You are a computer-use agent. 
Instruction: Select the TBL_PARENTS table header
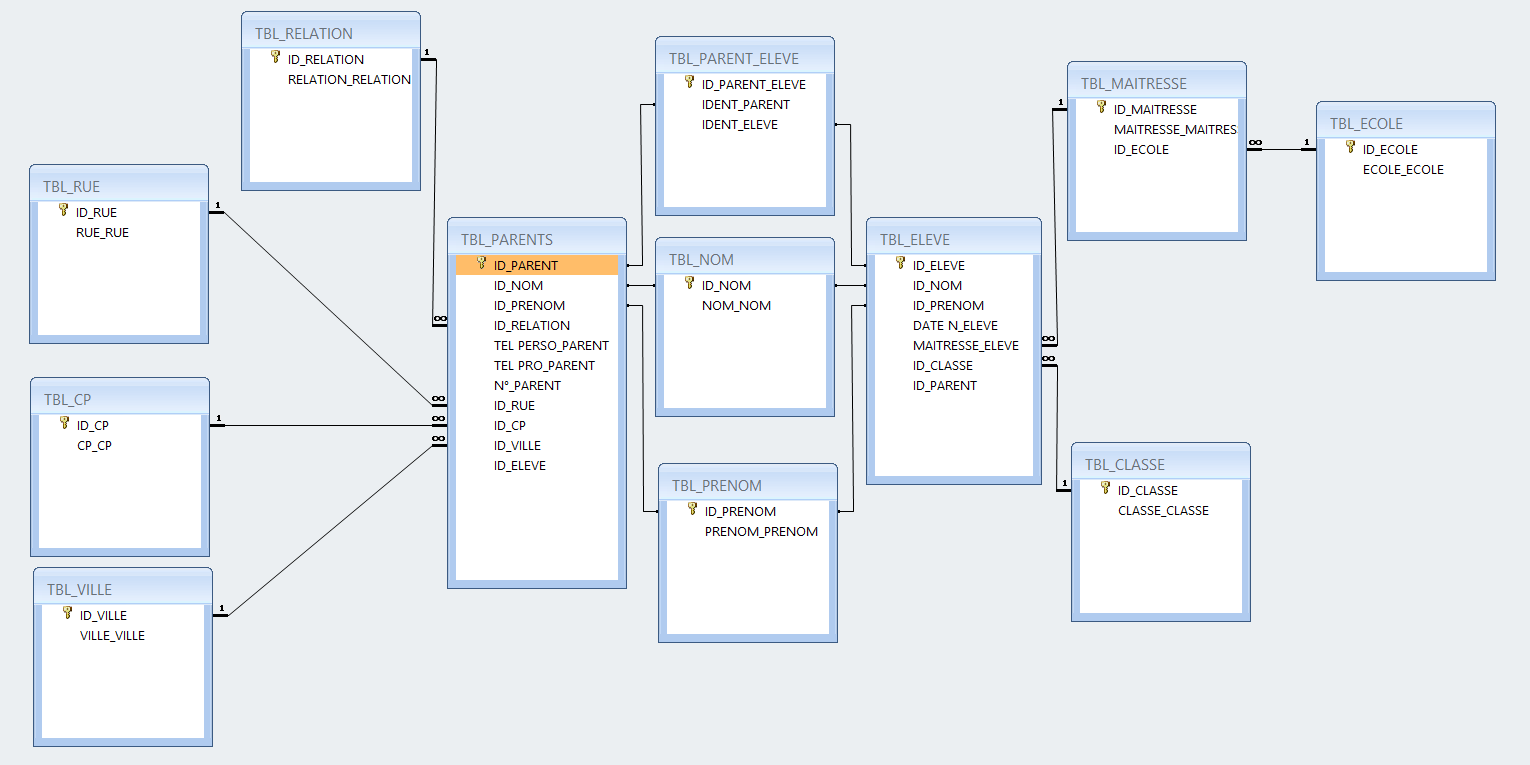click(x=537, y=239)
